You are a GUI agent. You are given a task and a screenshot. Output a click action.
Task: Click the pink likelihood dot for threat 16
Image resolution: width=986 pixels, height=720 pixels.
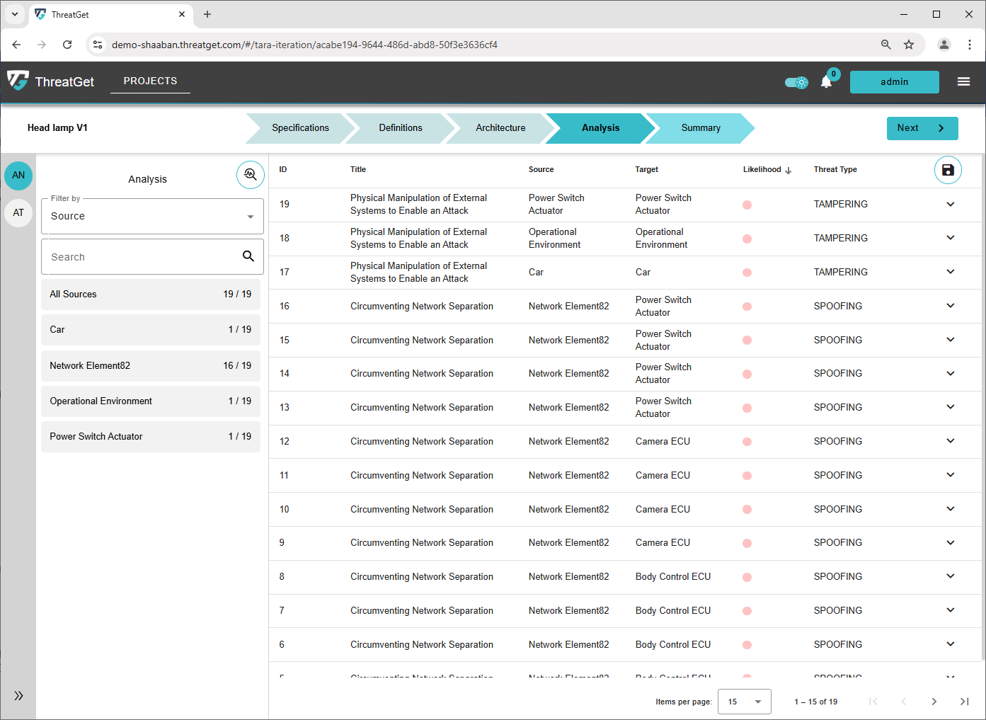(x=745, y=305)
